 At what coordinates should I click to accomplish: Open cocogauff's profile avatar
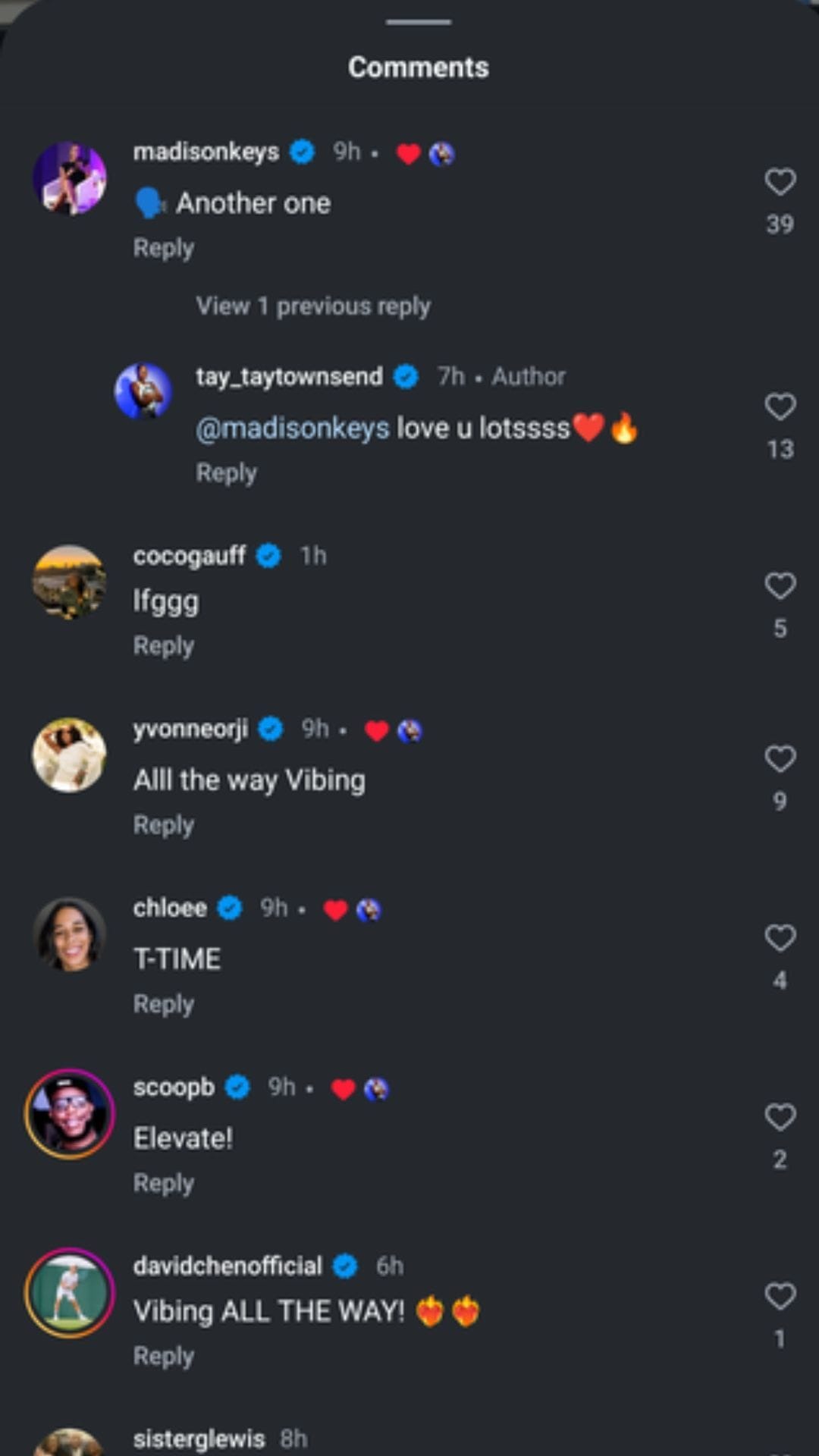pyautogui.click(x=70, y=582)
